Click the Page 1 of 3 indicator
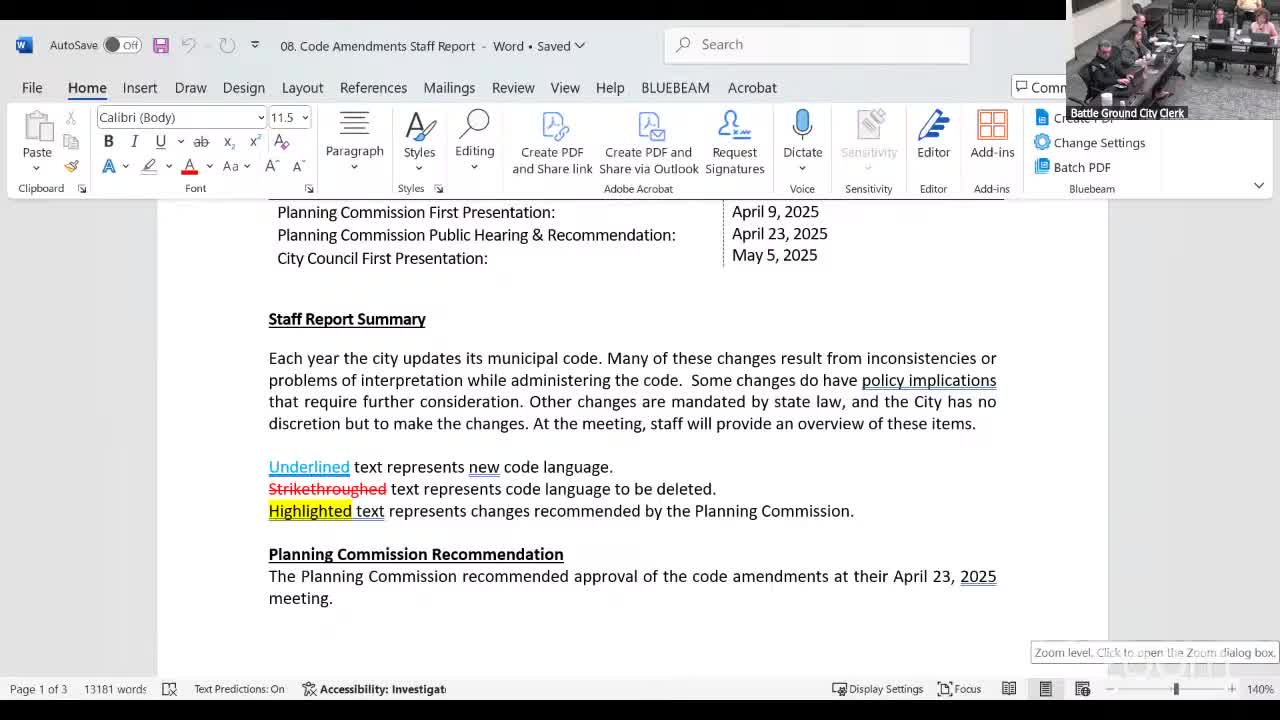1280x720 pixels. pyautogui.click(x=39, y=689)
